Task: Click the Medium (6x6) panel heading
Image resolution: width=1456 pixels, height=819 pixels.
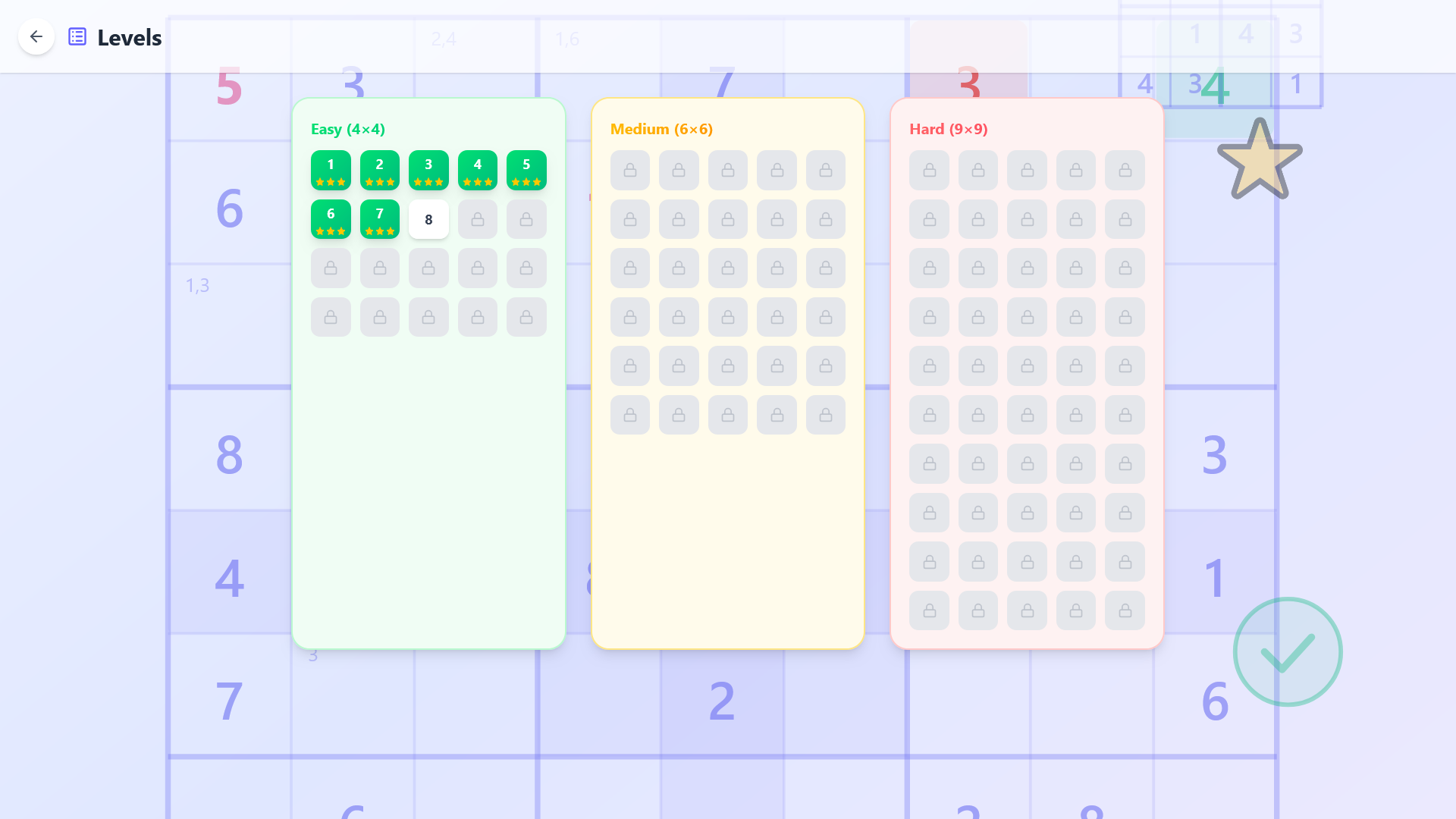Action: (x=661, y=129)
